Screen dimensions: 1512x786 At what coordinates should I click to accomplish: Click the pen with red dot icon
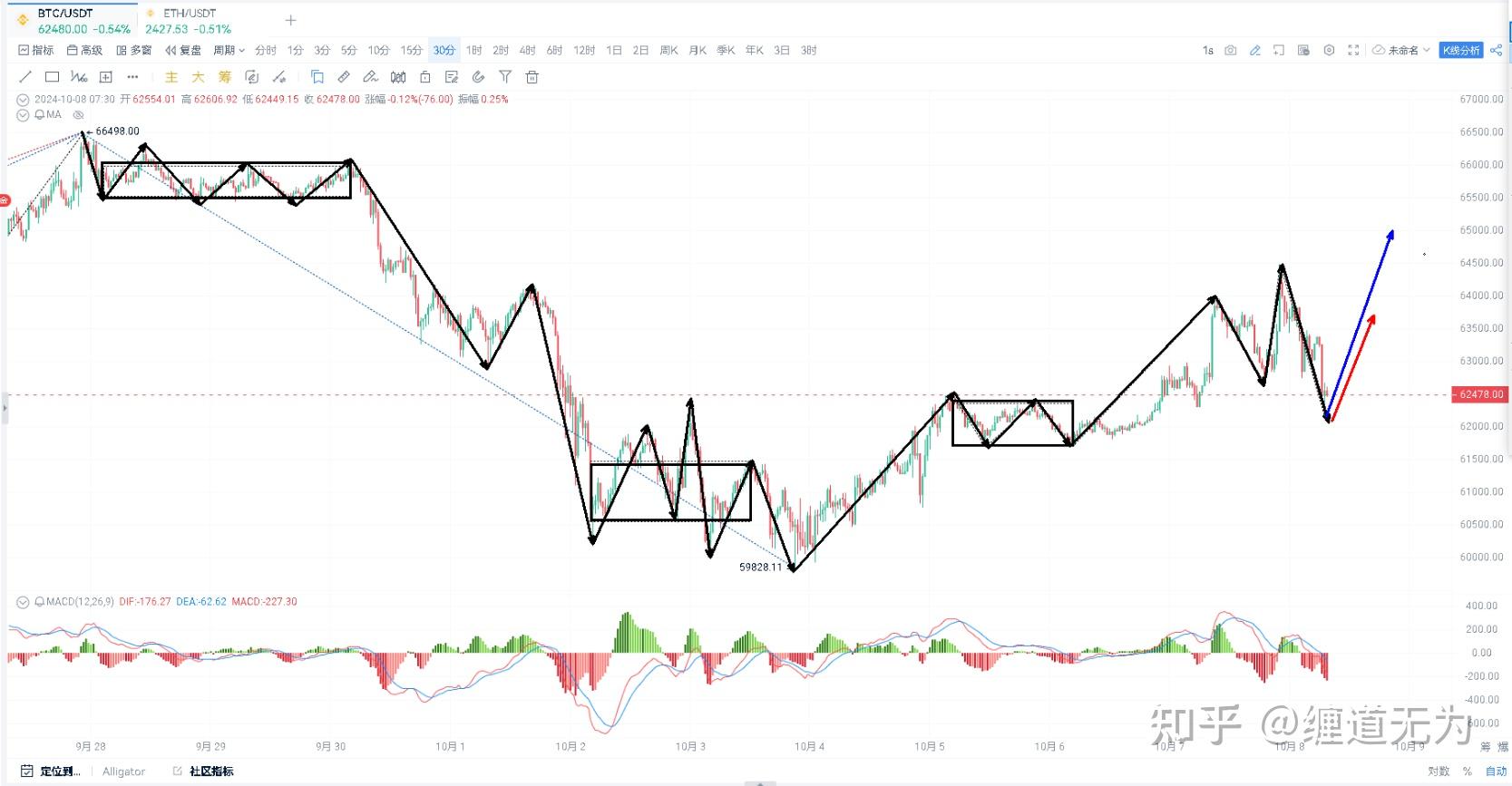(x=279, y=77)
